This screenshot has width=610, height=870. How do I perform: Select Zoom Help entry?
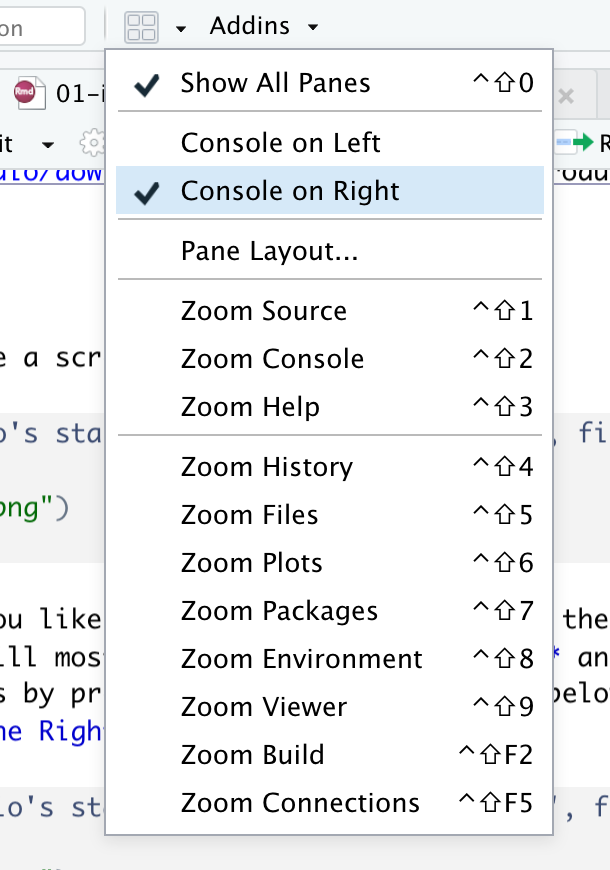click(x=250, y=407)
